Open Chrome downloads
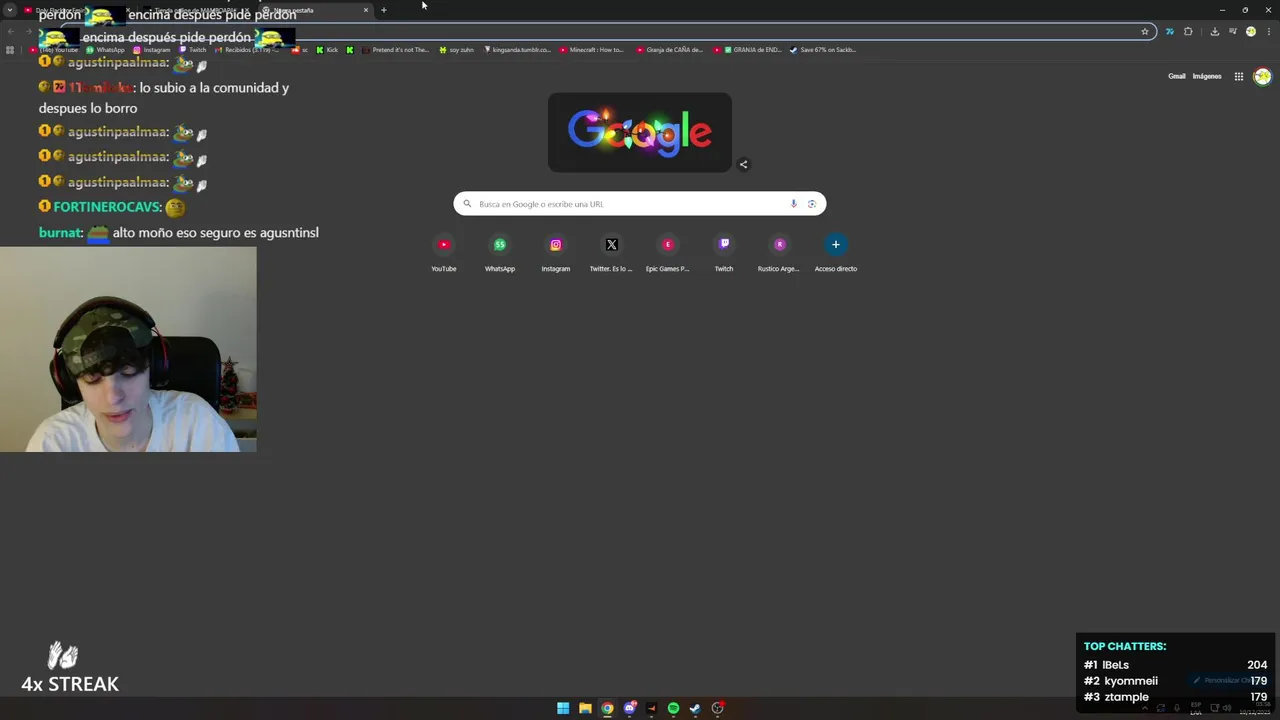The image size is (1280, 720). [1214, 32]
